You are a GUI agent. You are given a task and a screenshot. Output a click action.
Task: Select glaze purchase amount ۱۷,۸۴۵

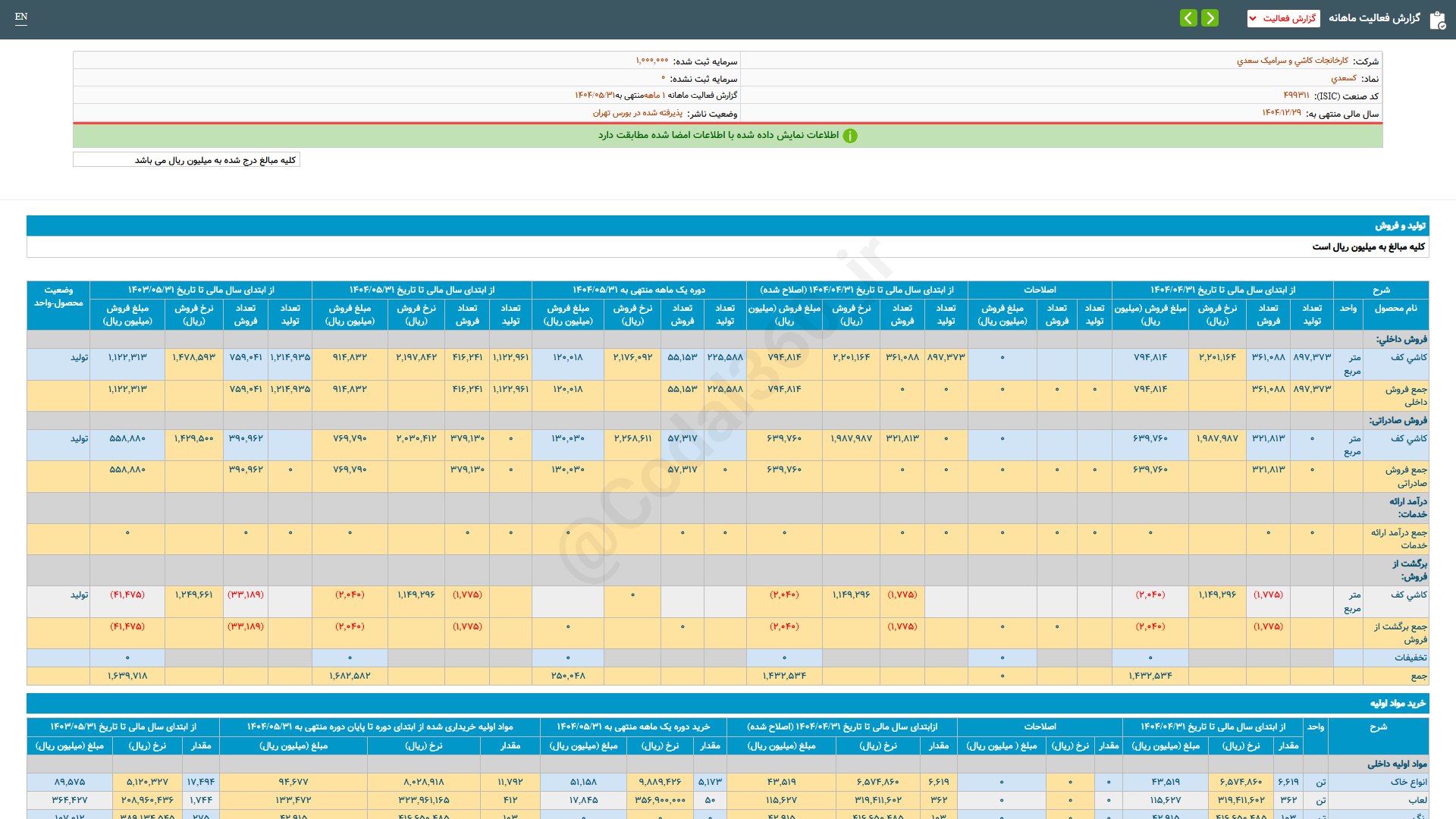pyautogui.click(x=583, y=800)
